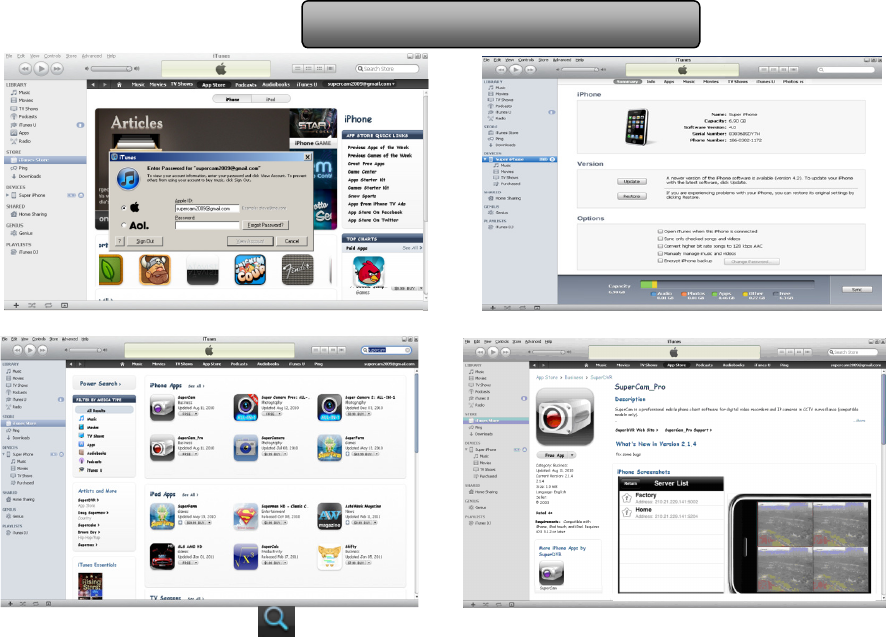Open the Advanced menu in the iPhone summary window
This screenshot has width=886, height=637.
(x=561, y=60)
